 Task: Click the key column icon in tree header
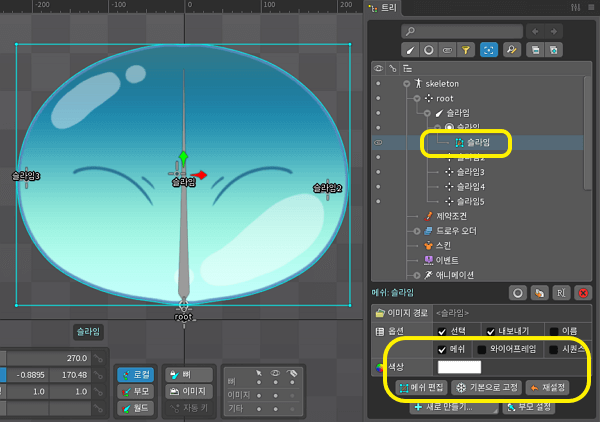click(393, 68)
